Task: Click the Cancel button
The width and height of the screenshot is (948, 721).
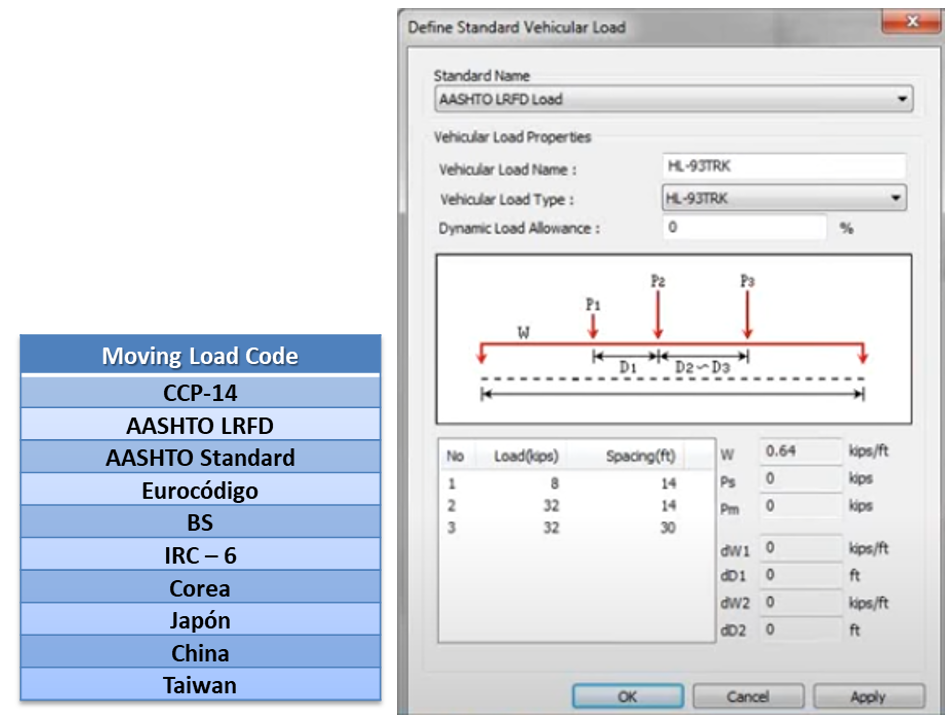Action: pos(748,696)
